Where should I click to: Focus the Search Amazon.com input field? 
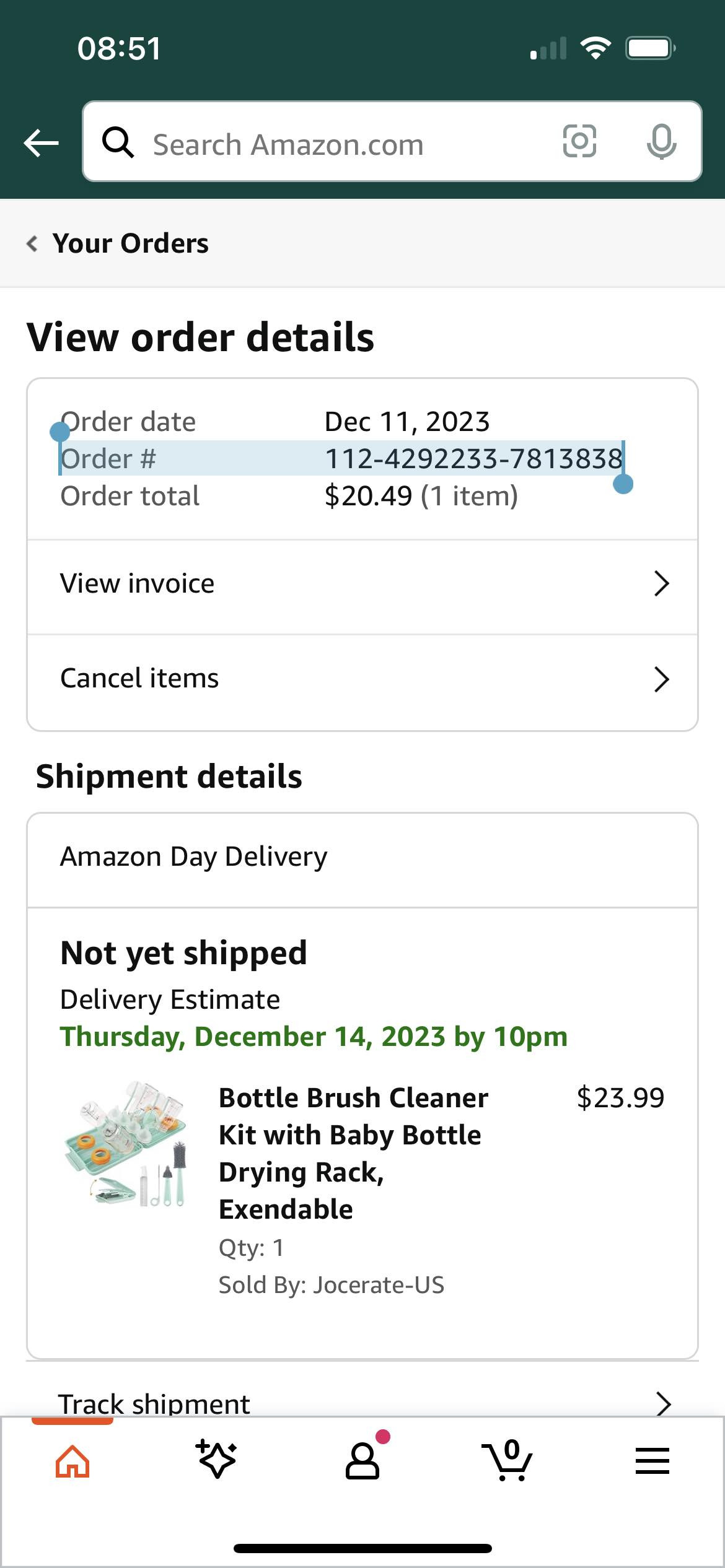(x=347, y=144)
